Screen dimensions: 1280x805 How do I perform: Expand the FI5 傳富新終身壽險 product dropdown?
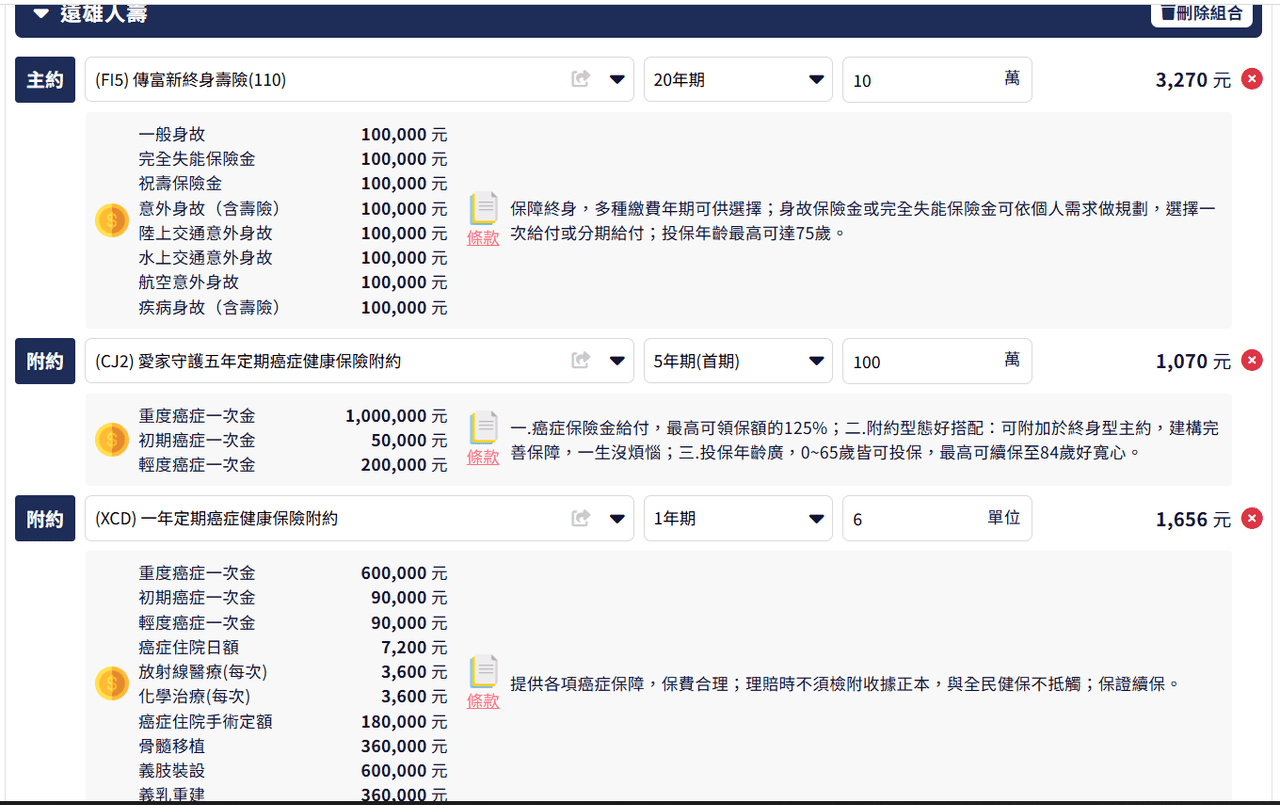tap(617, 79)
